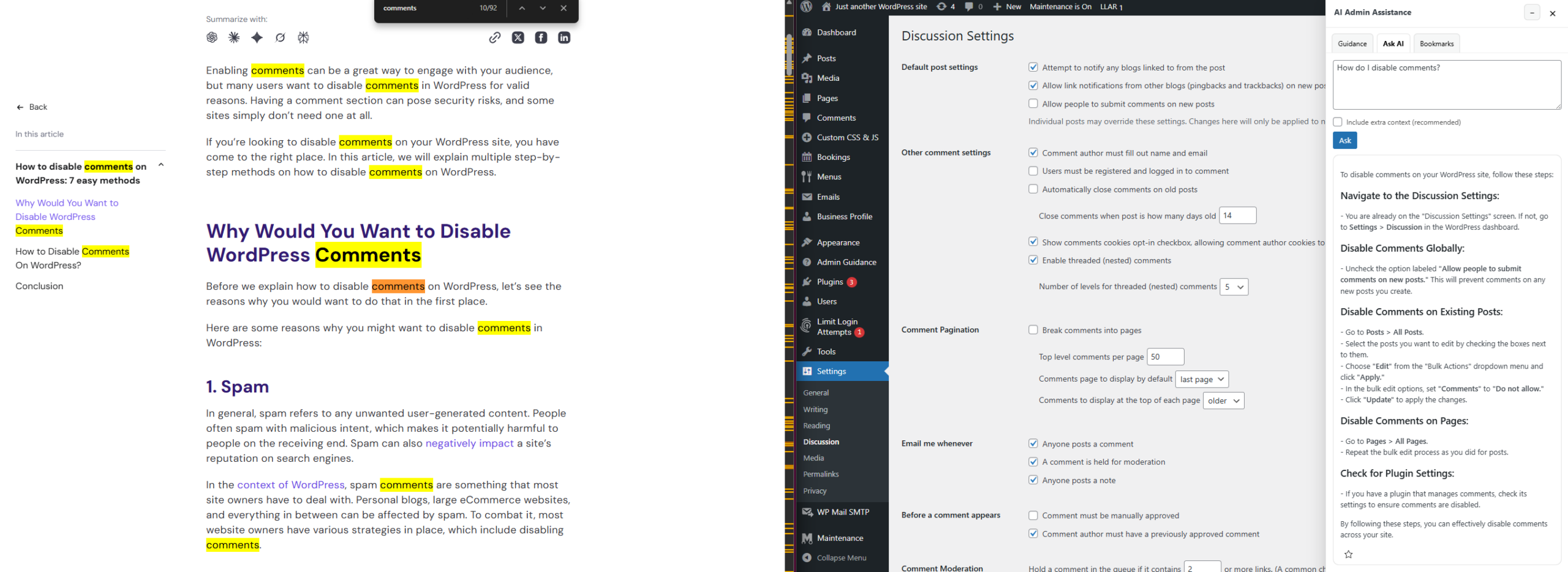This screenshot has width=1568, height=572.
Task: Minimize the AI Admin Assistance panel
Action: tap(1532, 12)
